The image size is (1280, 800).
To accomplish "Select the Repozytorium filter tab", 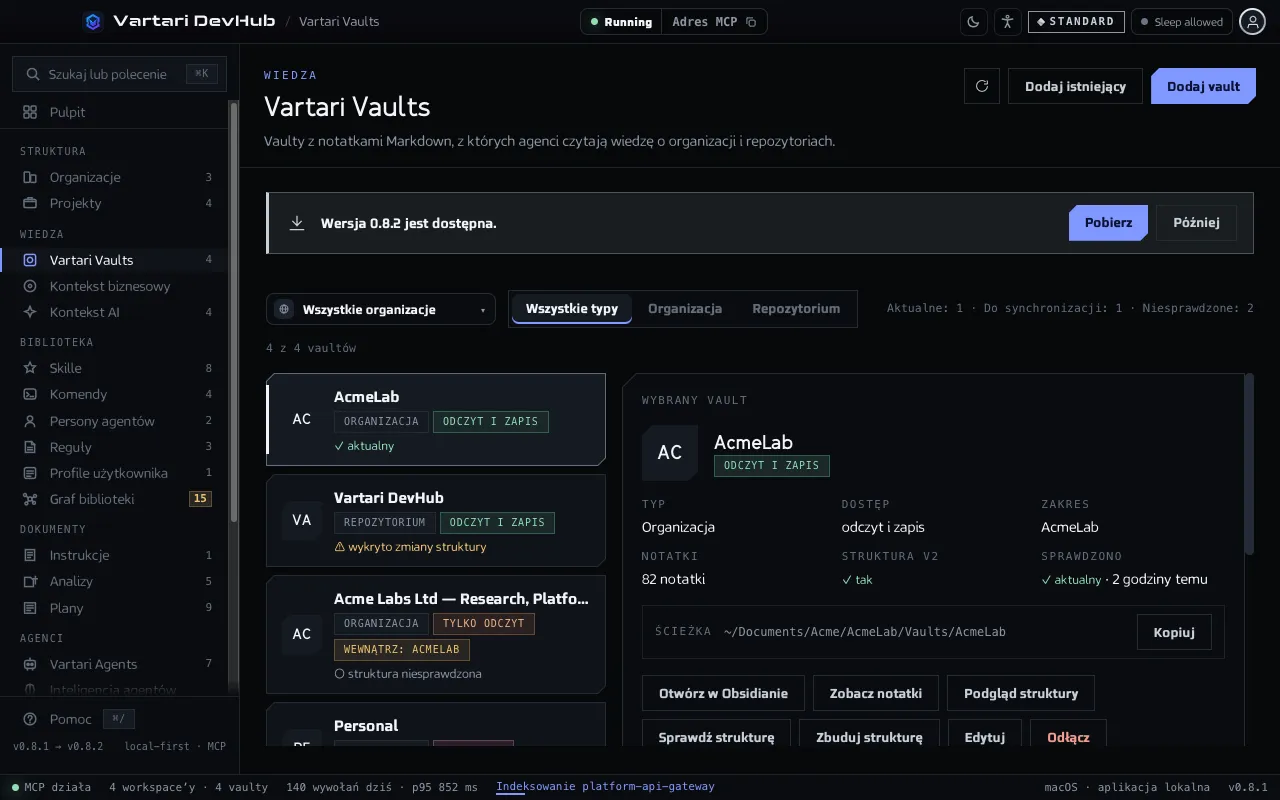I will click(x=796, y=308).
